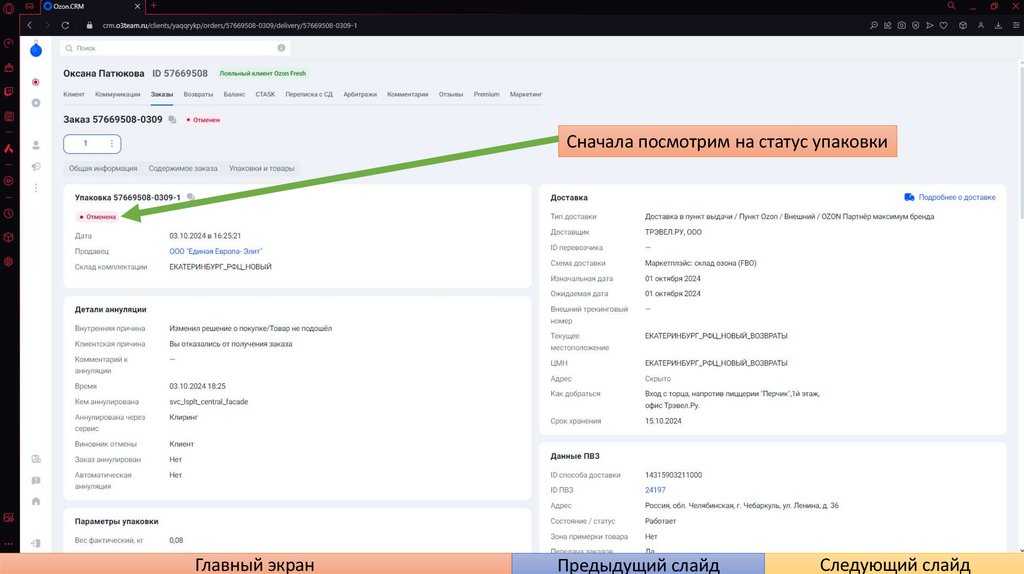The width and height of the screenshot is (1024, 574).
Task: Switch to the Коммуникации tab
Action: [118, 94]
